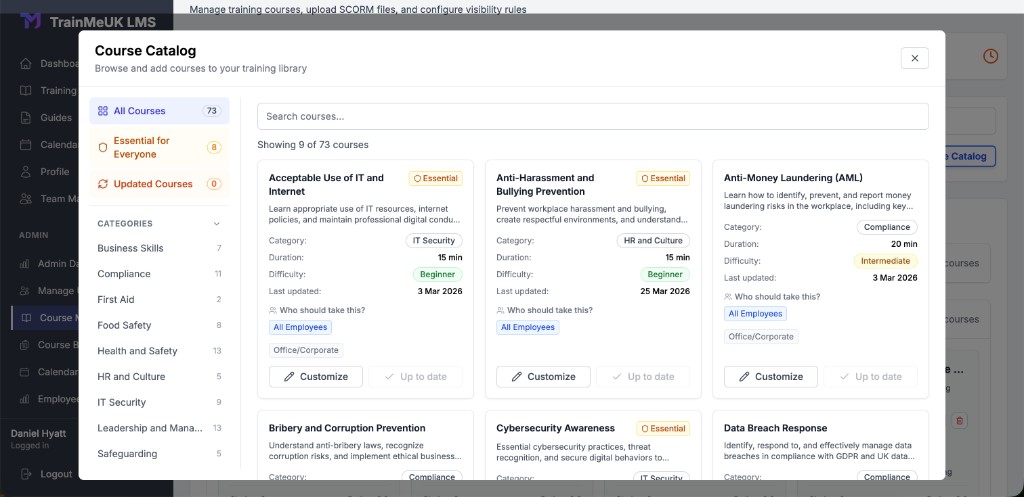The image size is (1024, 497).
Task: Click pencil icon on Anti-Money Laundering Customize
Action: 744,377
